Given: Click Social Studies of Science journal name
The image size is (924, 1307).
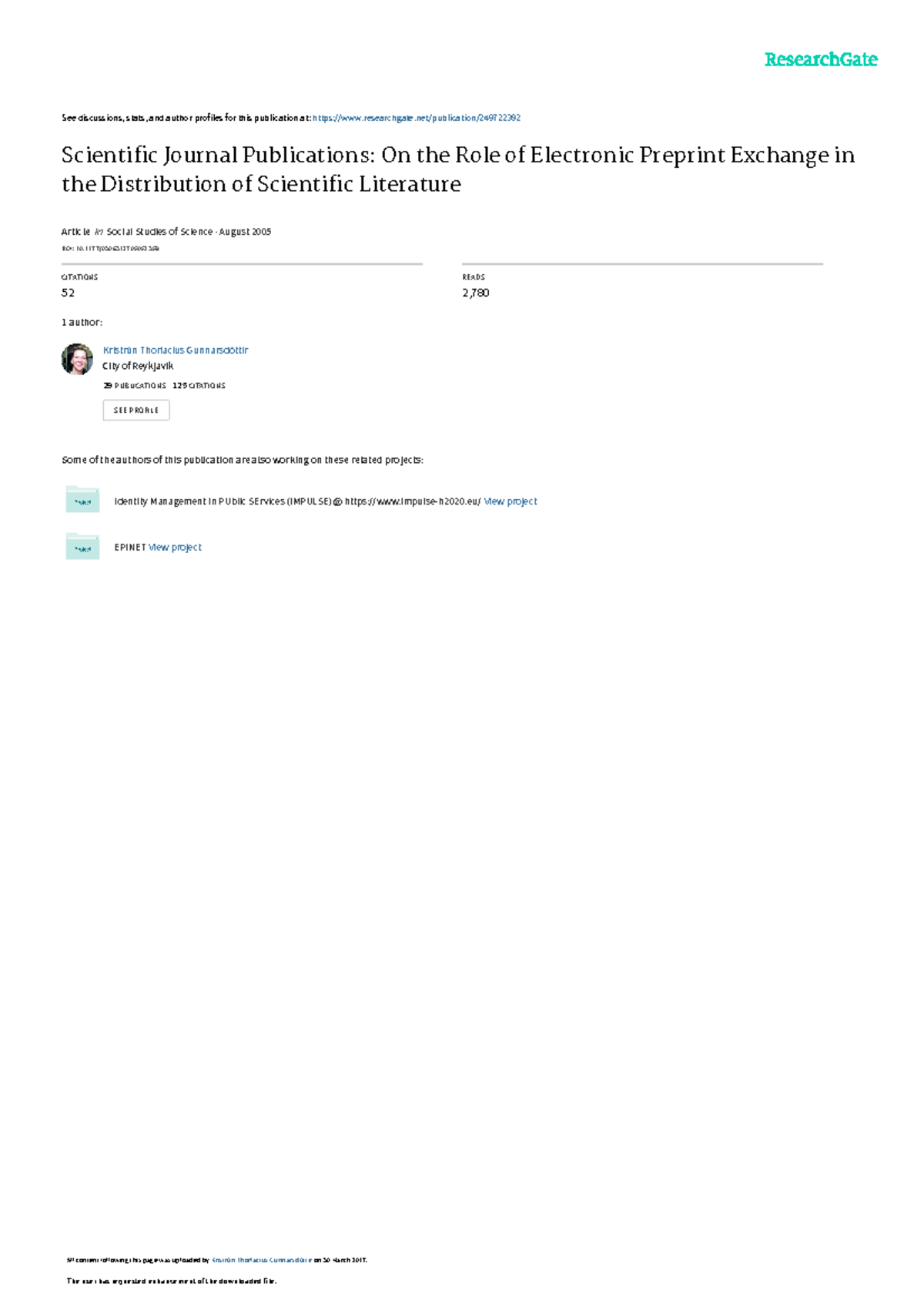Looking at the screenshot, I should (x=159, y=231).
